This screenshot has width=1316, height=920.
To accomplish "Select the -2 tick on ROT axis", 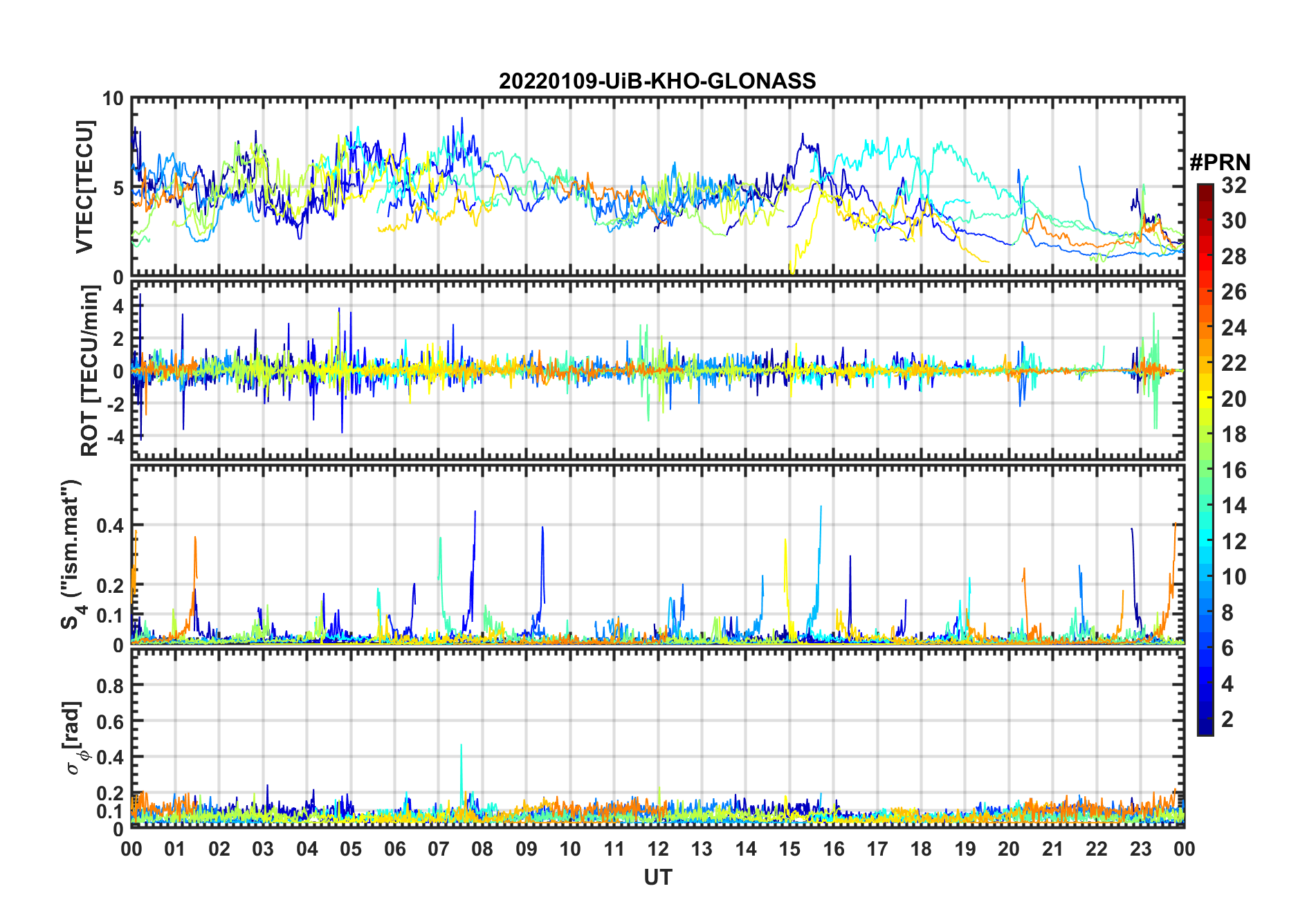I will click(x=115, y=405).
